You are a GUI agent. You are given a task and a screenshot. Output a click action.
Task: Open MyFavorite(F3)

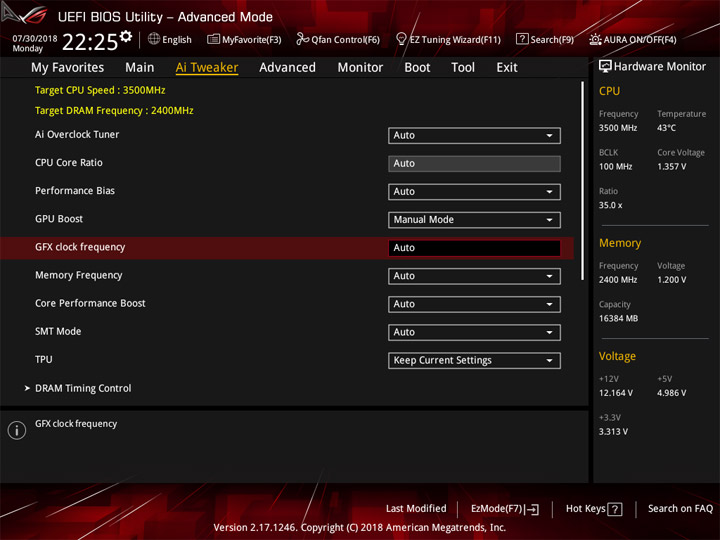click(x=244, y=39)
